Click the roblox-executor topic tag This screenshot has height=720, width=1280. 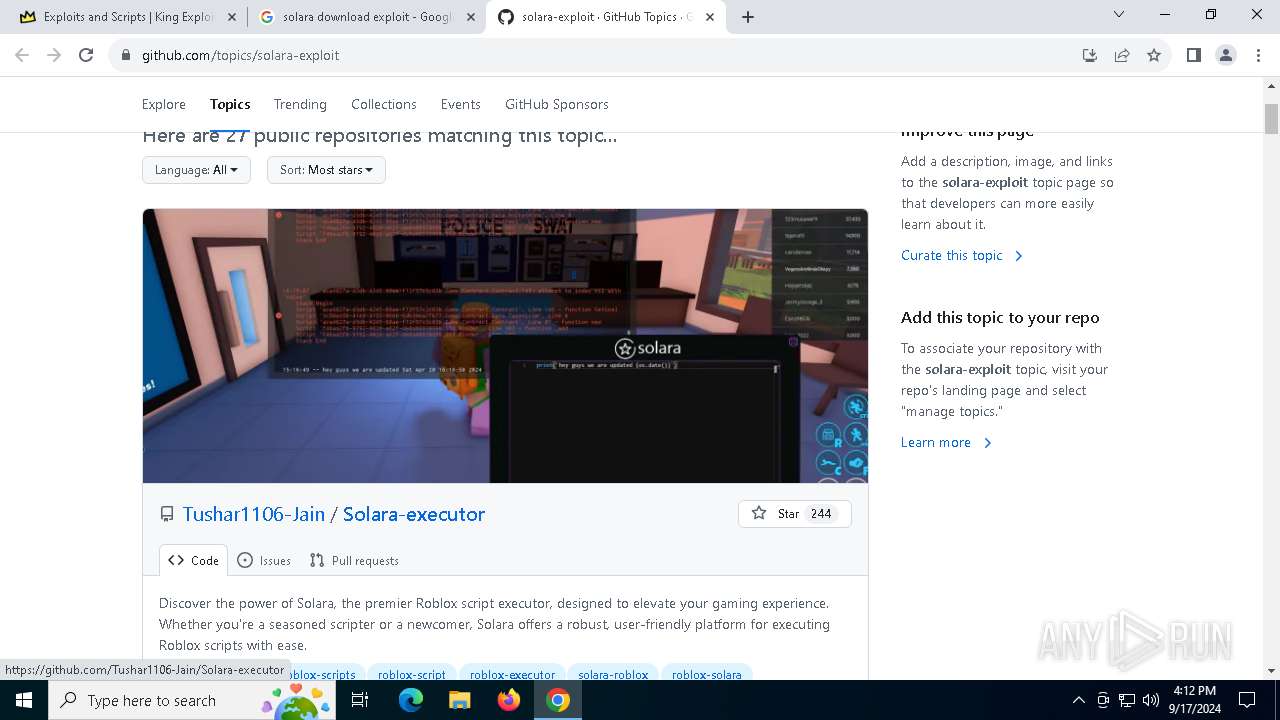[x=512, y=674]
